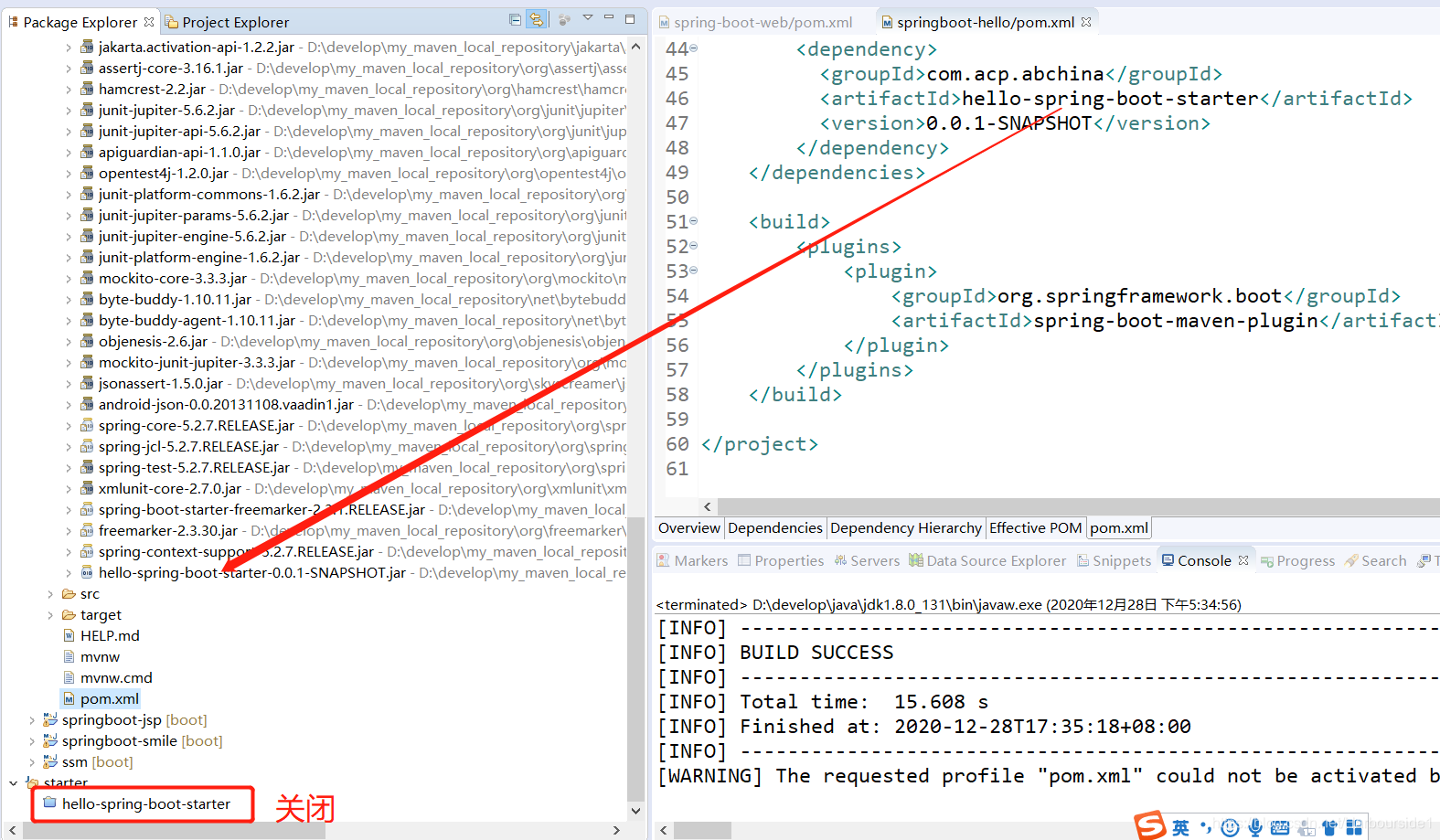Click the Sogou input method S logo
1440x840 pixels.
click(x=1150, y=825)
